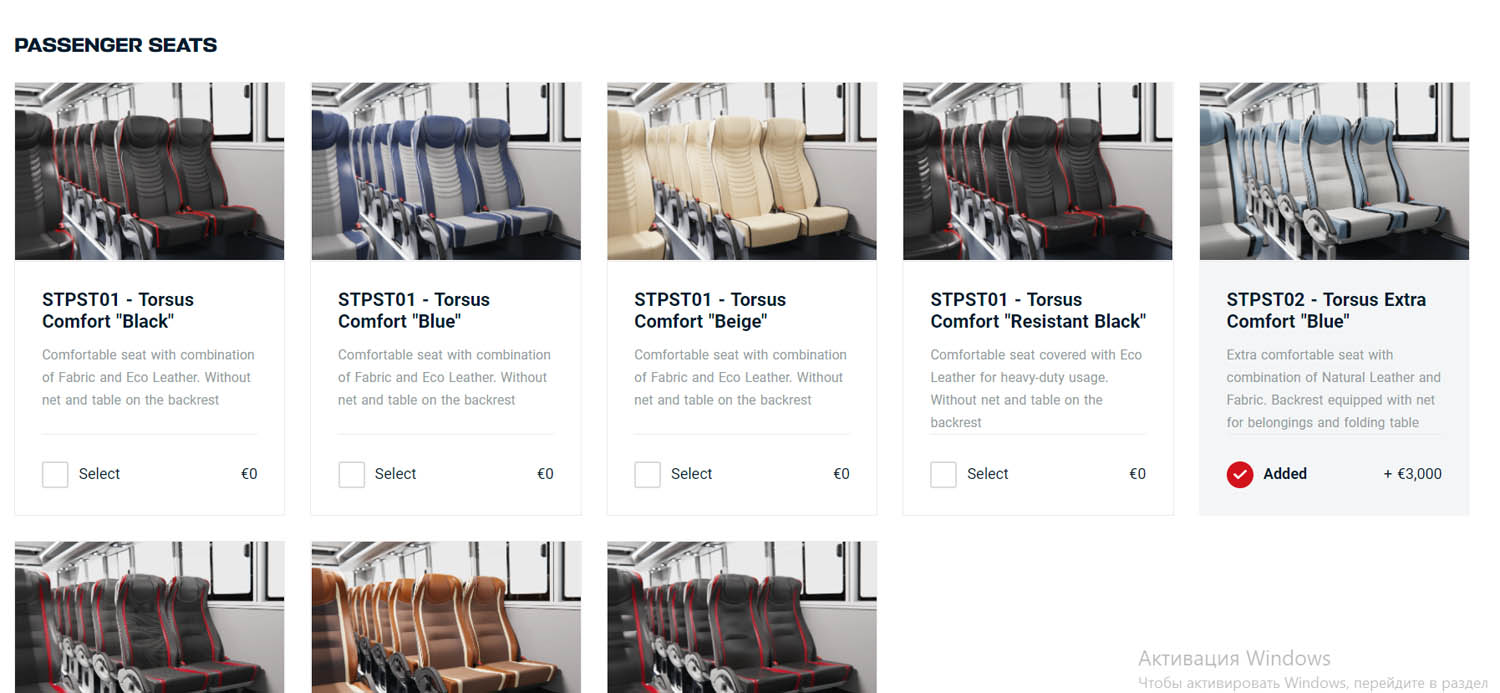Click the Added label on the selected card
Viewport: 1500px width, 693px height.
1285,474
